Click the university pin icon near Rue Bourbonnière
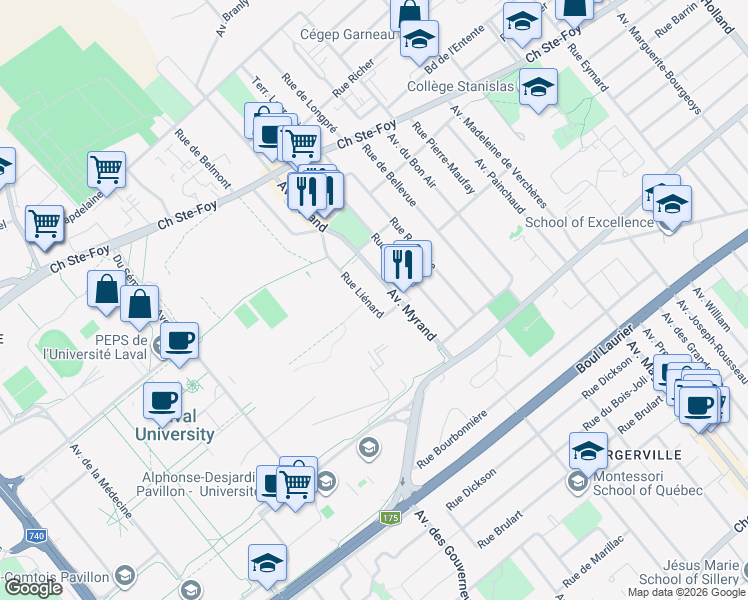The width and height of the screenshot is (748, 600). pyautogui.click(x=368, y=448)
